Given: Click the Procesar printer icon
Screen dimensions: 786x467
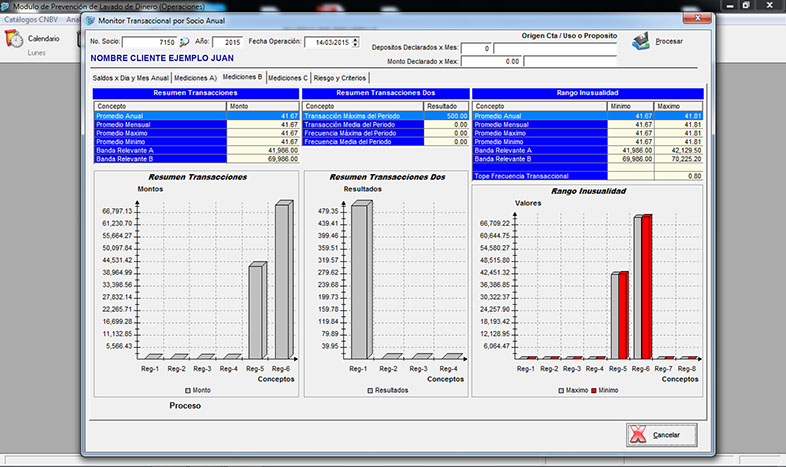Looking at the screenshot, I should pos(641,41).
